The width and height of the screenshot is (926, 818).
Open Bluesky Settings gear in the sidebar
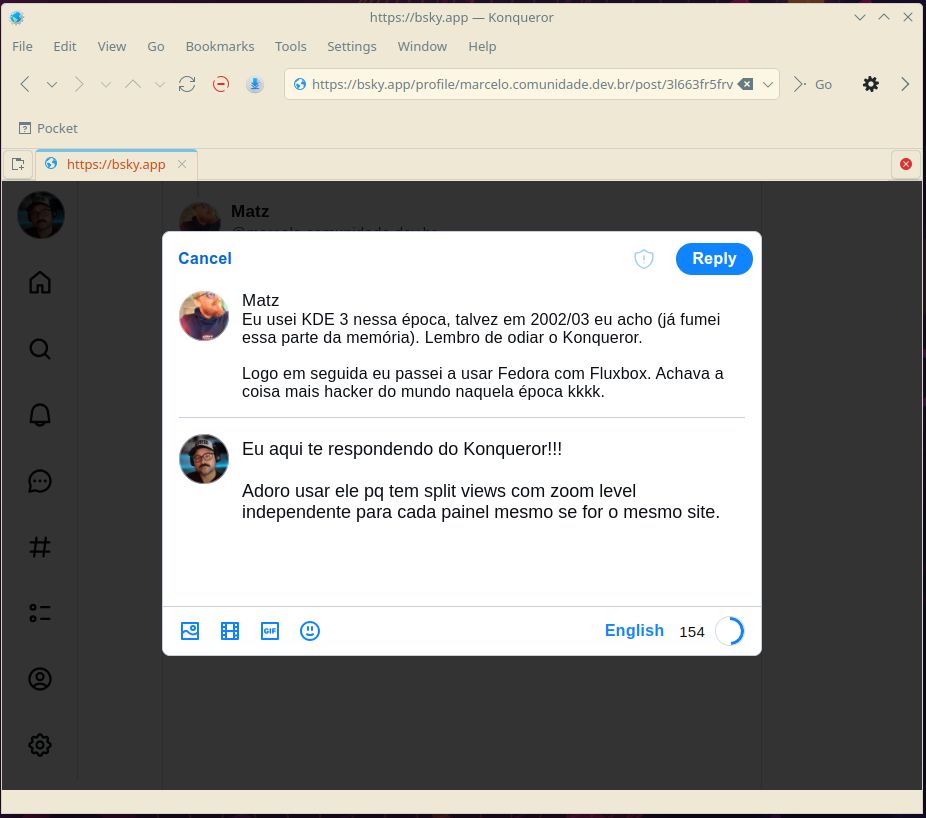(40, 745)
